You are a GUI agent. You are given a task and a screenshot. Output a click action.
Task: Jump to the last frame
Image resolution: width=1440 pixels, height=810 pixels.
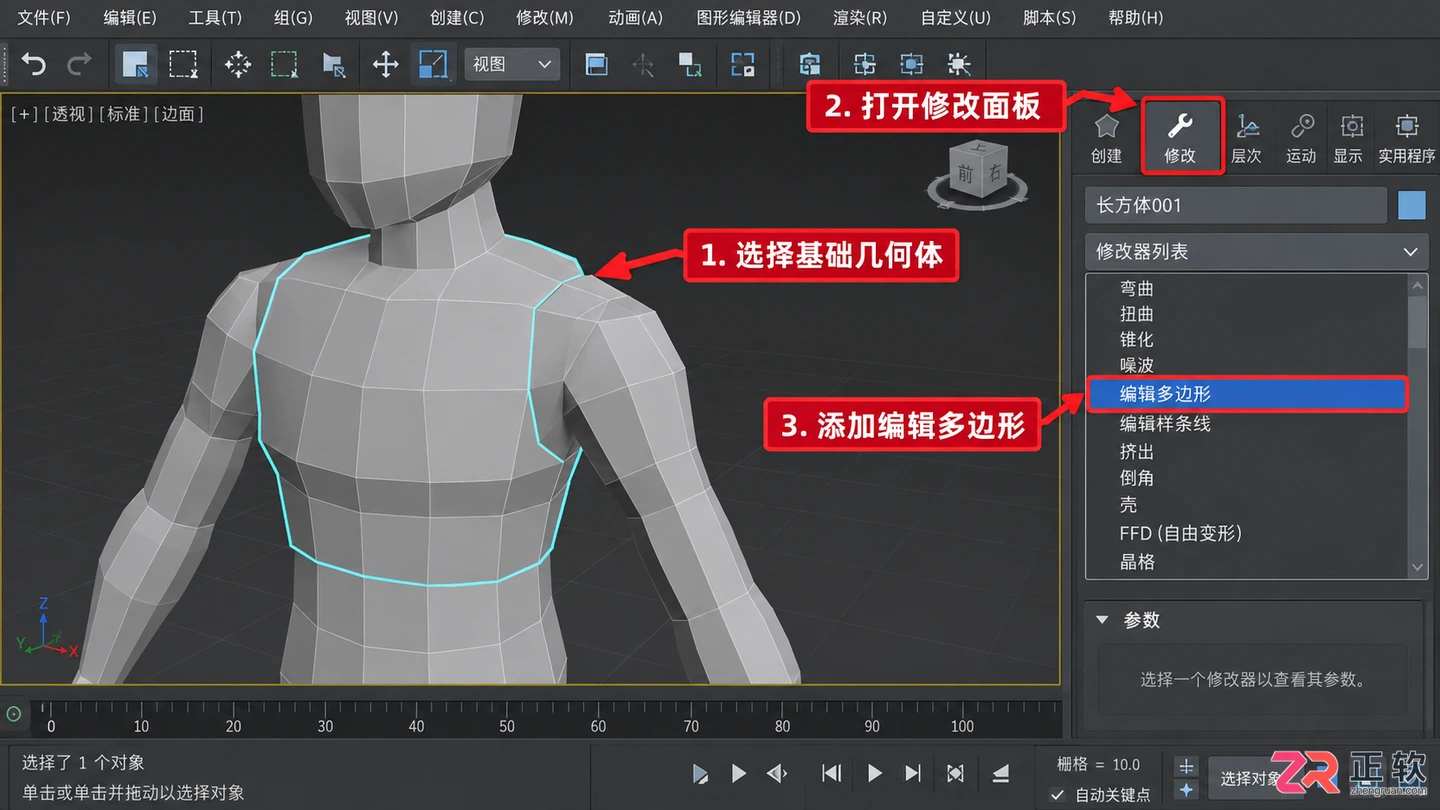tap(912, 773)
